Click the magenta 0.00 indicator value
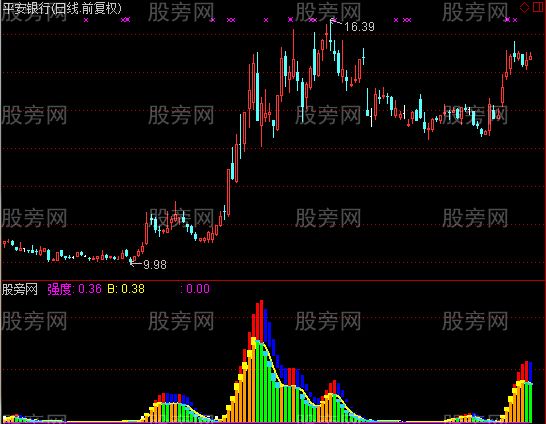 pos(198,289)
